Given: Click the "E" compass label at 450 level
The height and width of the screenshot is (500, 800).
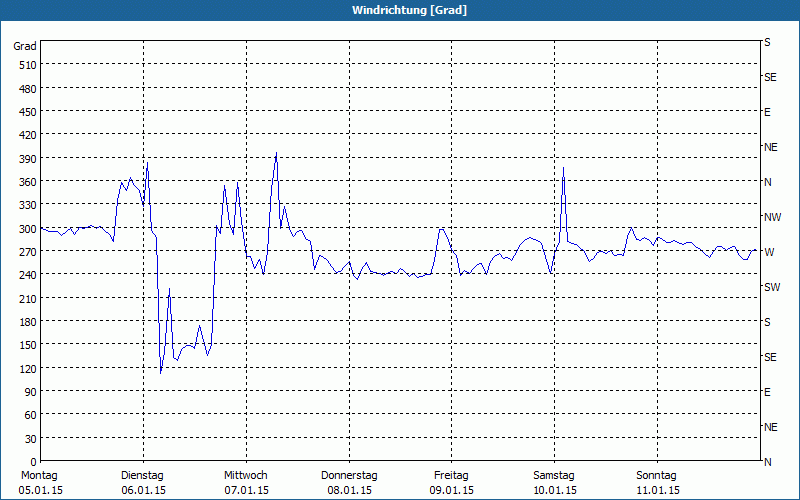Looking at the screenshot, I should coord(767,112).
